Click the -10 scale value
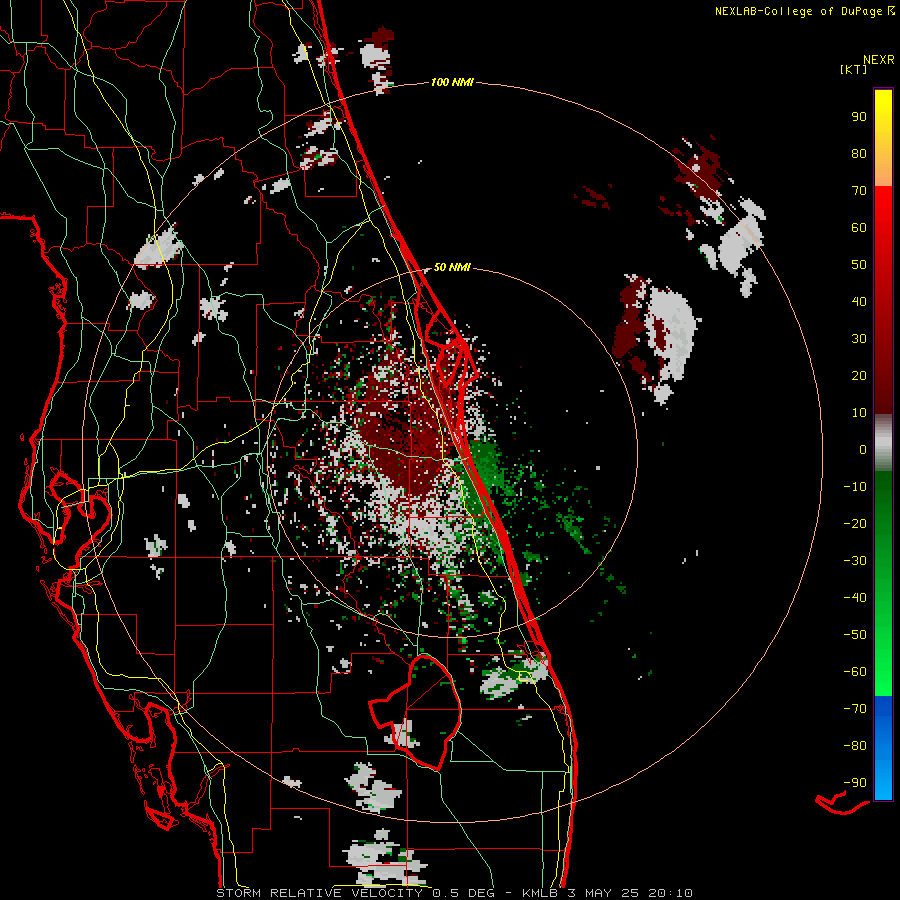This screenshot has width=900, height=900. [855, 487]
